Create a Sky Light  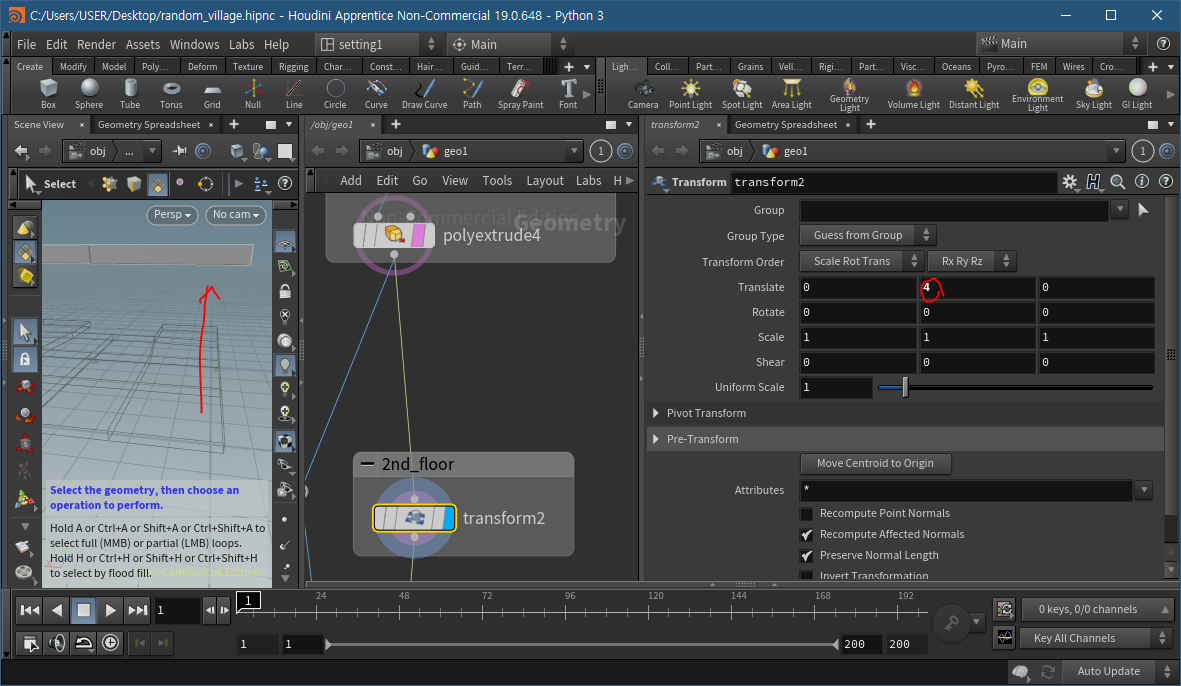pyautogui.click(x=1094, y=94)
